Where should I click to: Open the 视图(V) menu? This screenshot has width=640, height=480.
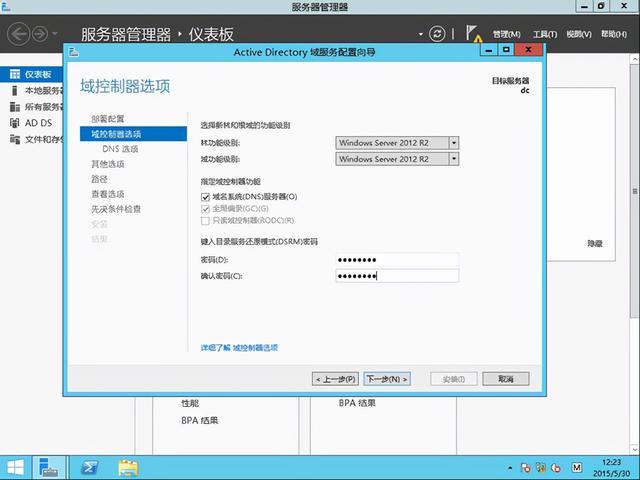(579, 34)
